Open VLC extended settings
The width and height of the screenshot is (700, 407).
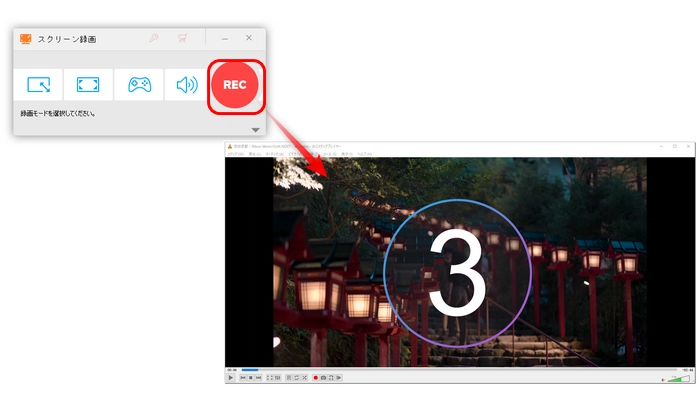(277, 378)
